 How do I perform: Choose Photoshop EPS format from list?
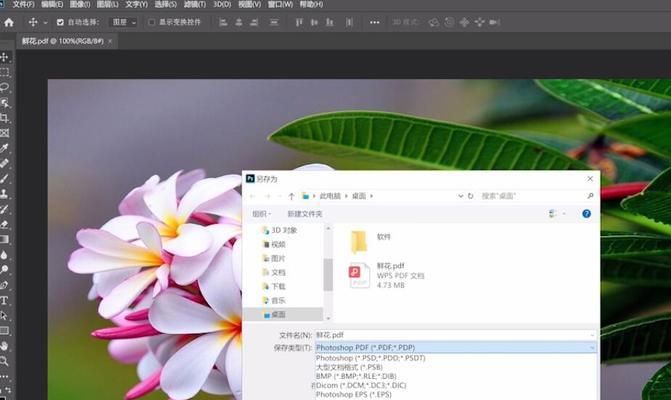pyautogui.click(x=353, y=394)
